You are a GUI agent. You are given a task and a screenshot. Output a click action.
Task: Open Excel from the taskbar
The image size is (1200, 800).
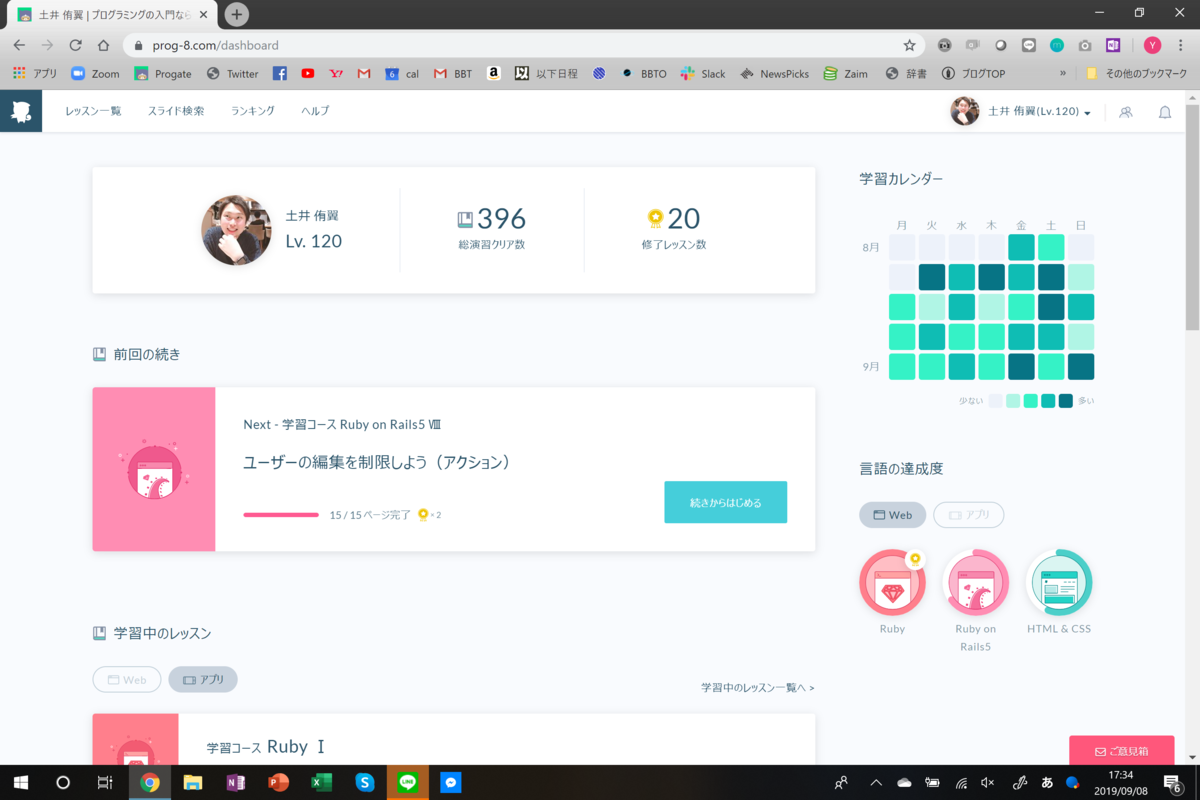tap(321, 783)
